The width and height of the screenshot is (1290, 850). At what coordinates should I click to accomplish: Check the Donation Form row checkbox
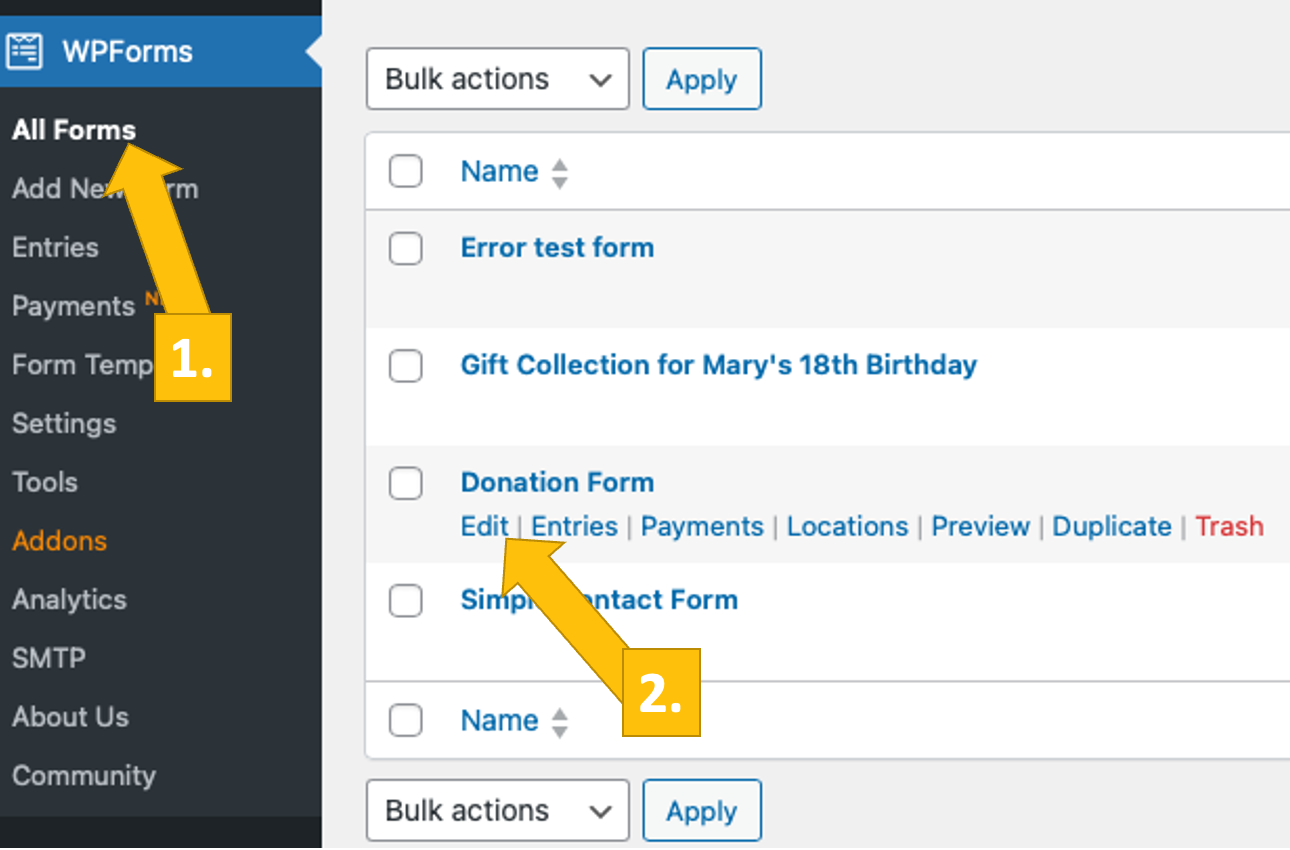pyautogui.click(x=405, y=483)
